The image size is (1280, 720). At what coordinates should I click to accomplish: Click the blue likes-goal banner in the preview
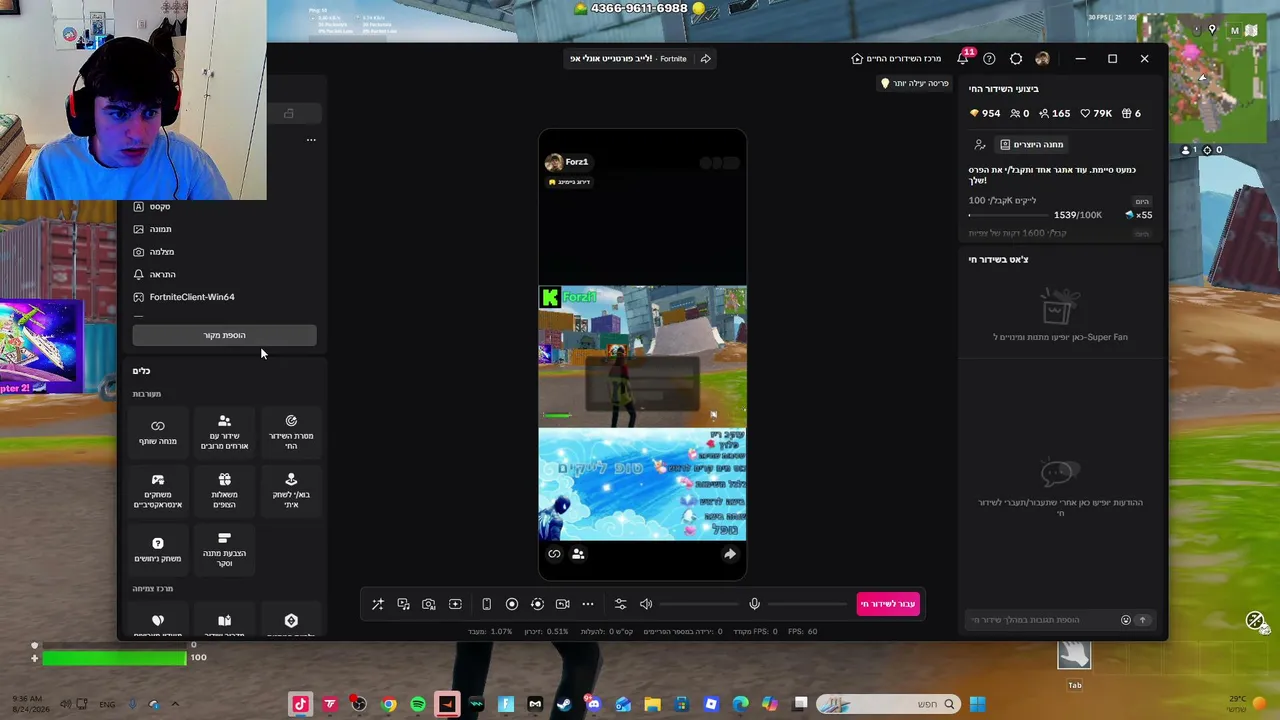pyautogui.click(x=642, y=485)
